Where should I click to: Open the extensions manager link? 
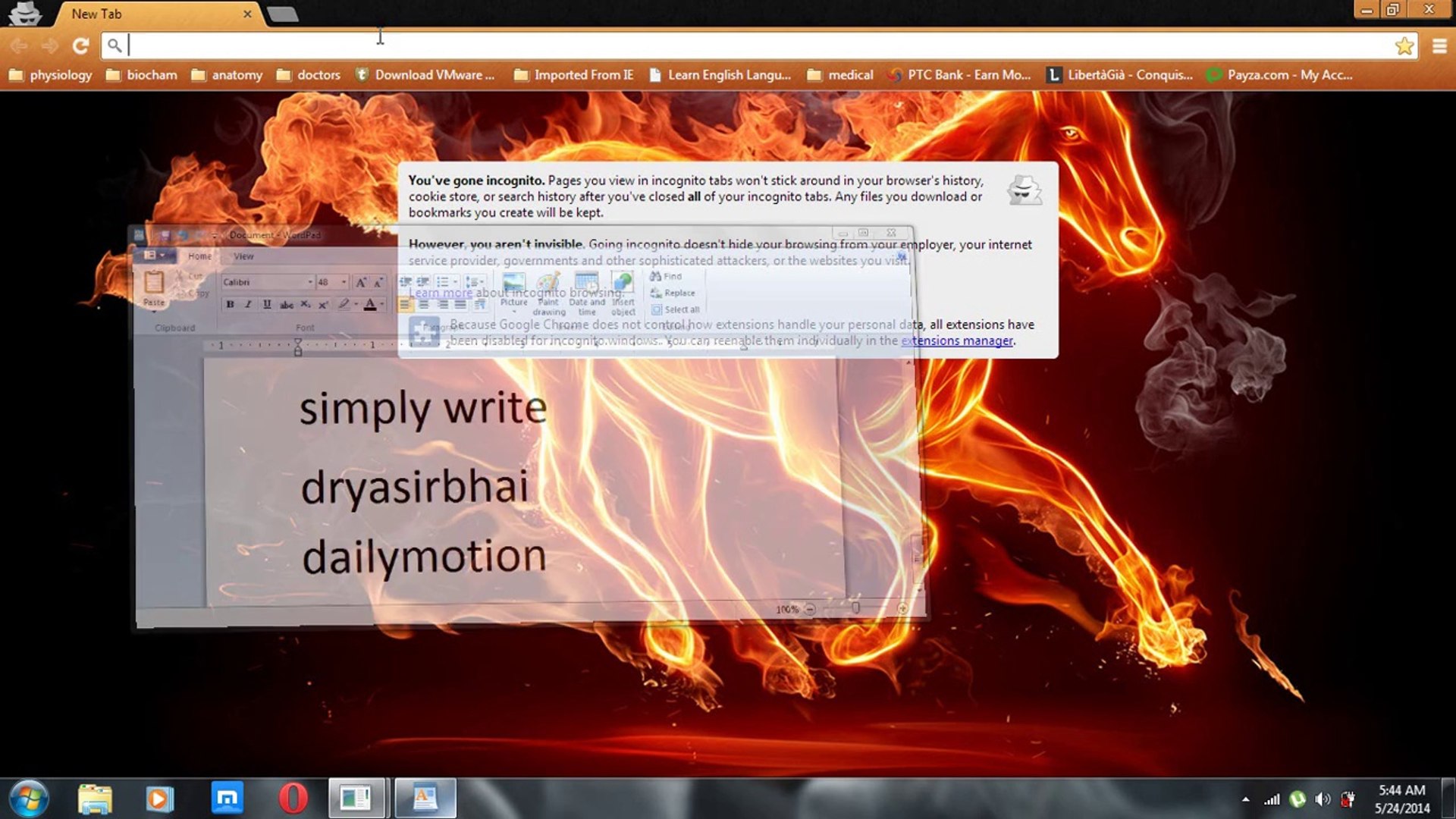point(956,340)
